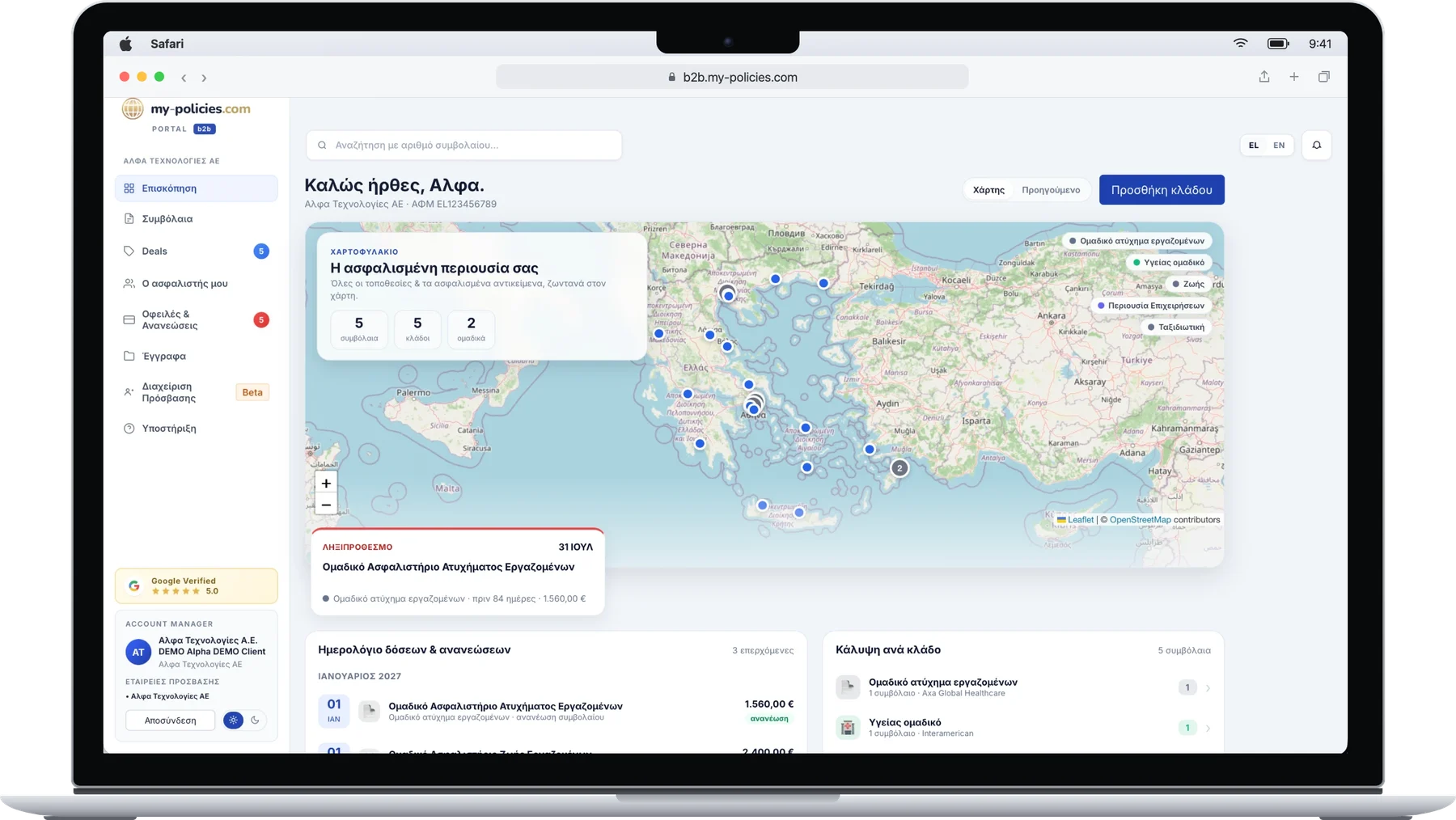Click the Διαχείριση Πρόσβασης user icon
Screen dimensions: 1456x820
coord(129,392)
